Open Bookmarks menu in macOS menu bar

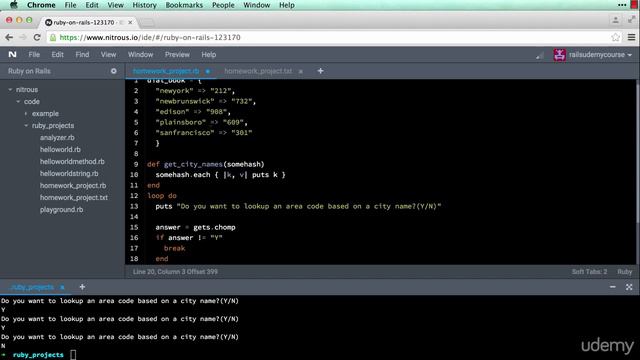[184, 5]
